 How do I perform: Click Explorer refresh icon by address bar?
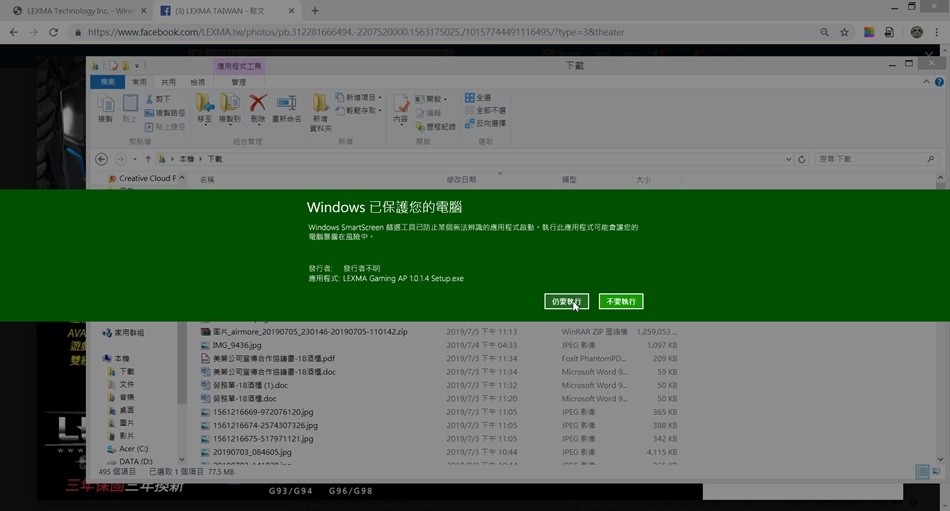tap(802, 159)
